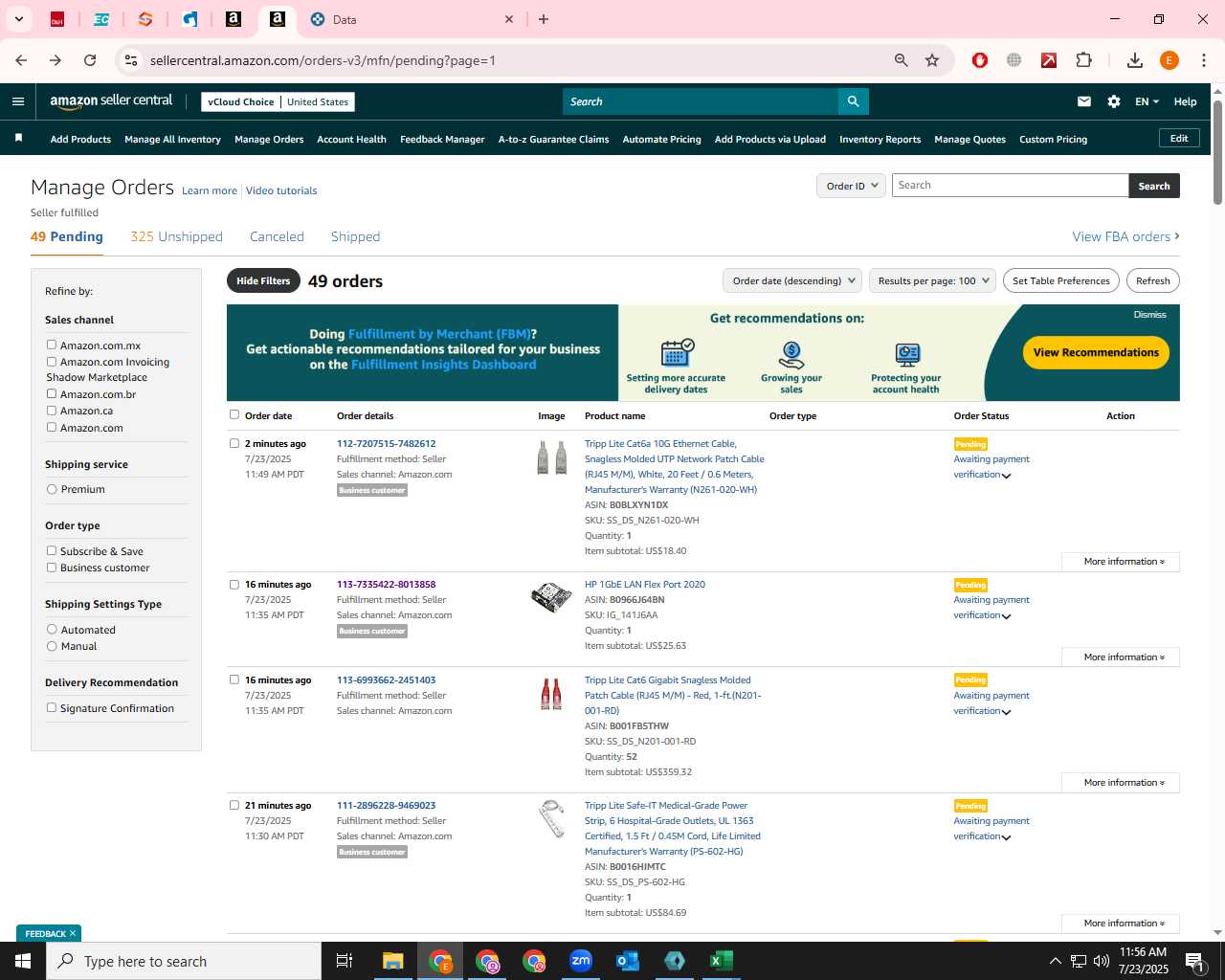Check the Subscribe & Save order type
1225x980 pixels.
click(52, 550)
